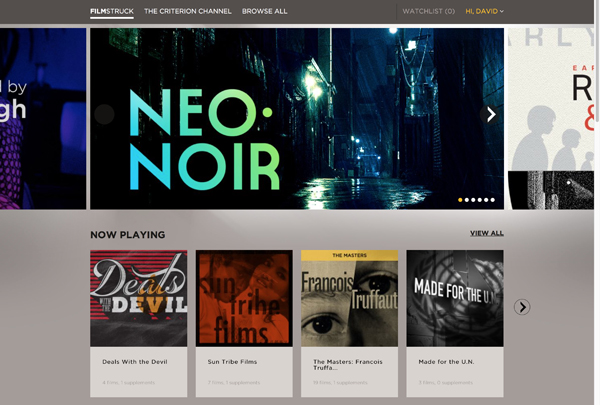The width and height of the screenshot is (600, 405).
Task: Select the last carousel dot indicator
Action: [x=493, y=200]
